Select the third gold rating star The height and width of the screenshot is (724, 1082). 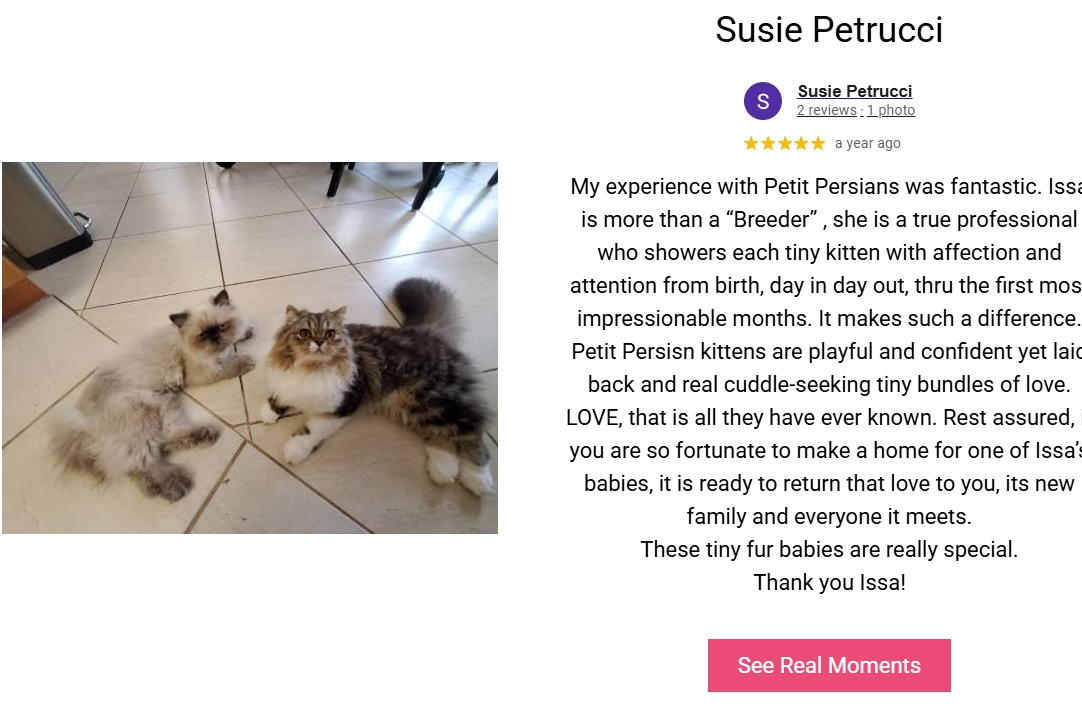(785, 144)
